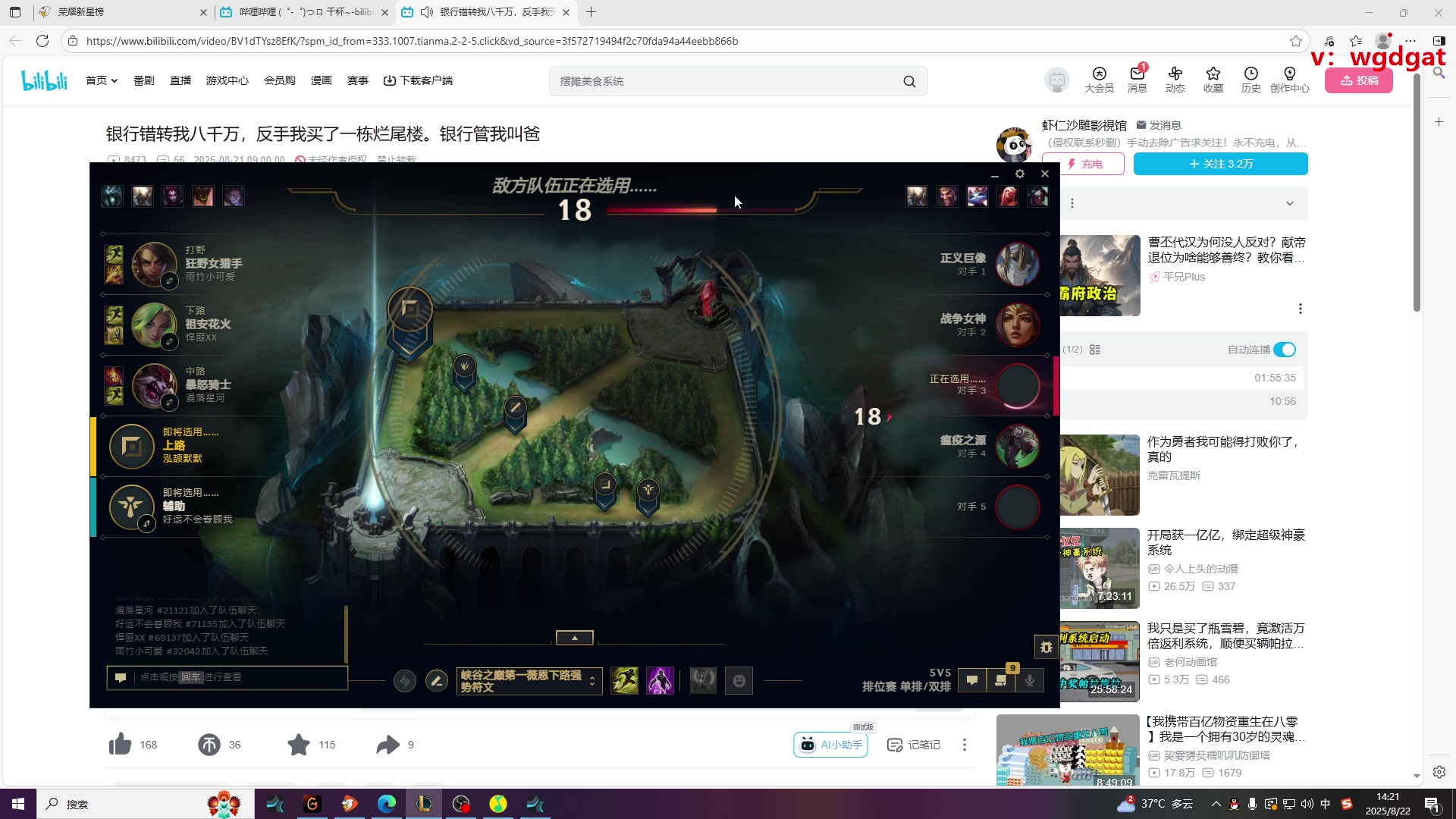Image resolution: width=1456 pixels, height=819 pixels.
Task: Click 发消息 to message the uploader
Action: click(x=1159, y=125)
